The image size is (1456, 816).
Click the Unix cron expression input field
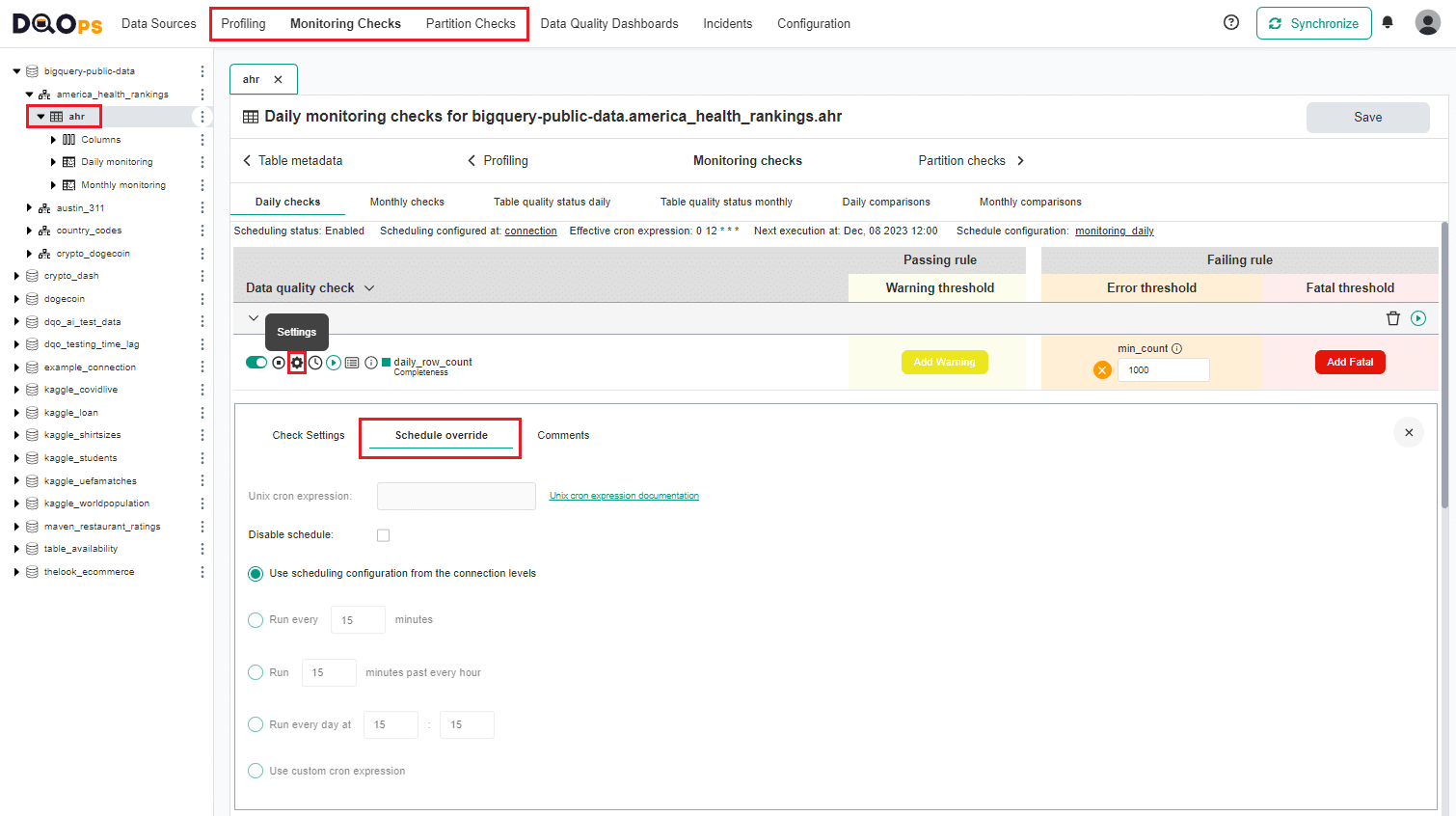(x=456, y=496)
